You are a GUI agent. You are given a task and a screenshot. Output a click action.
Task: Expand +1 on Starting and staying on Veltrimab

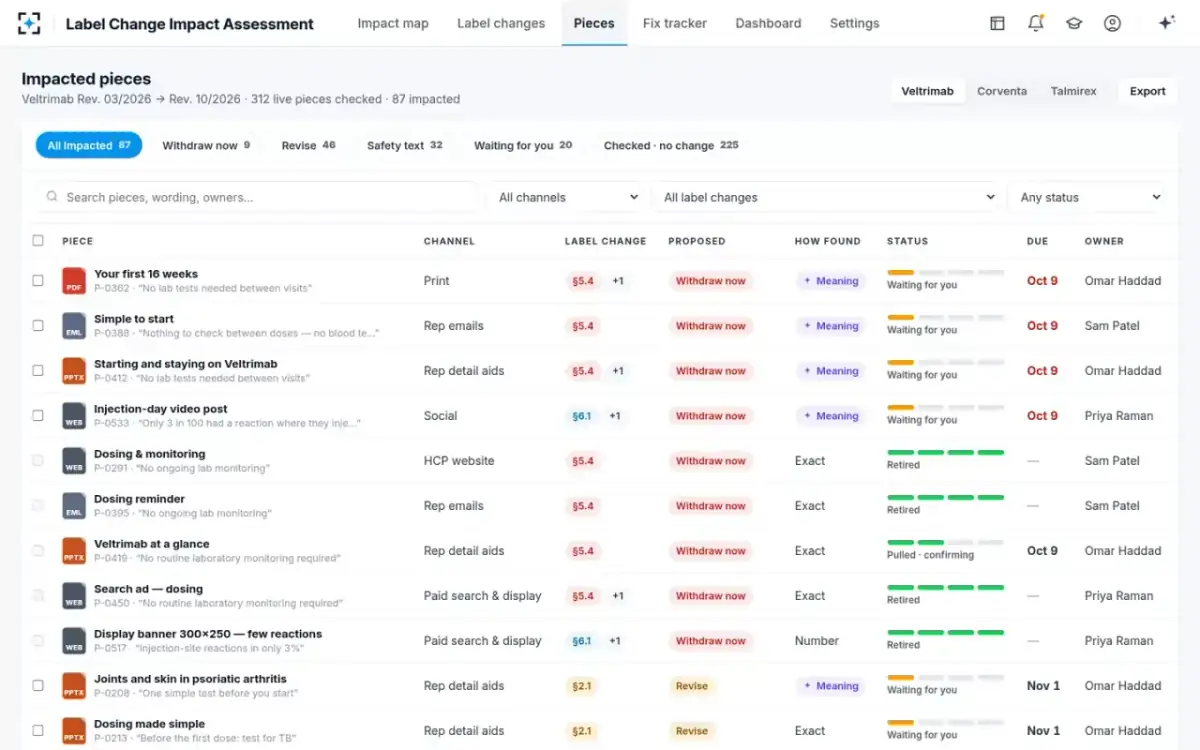point(618,371)
